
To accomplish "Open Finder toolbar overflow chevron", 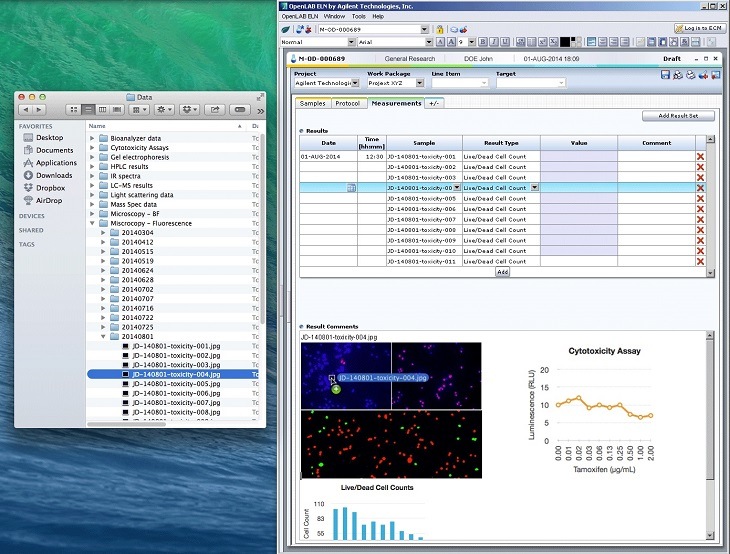I will click(x=260, y=111).
